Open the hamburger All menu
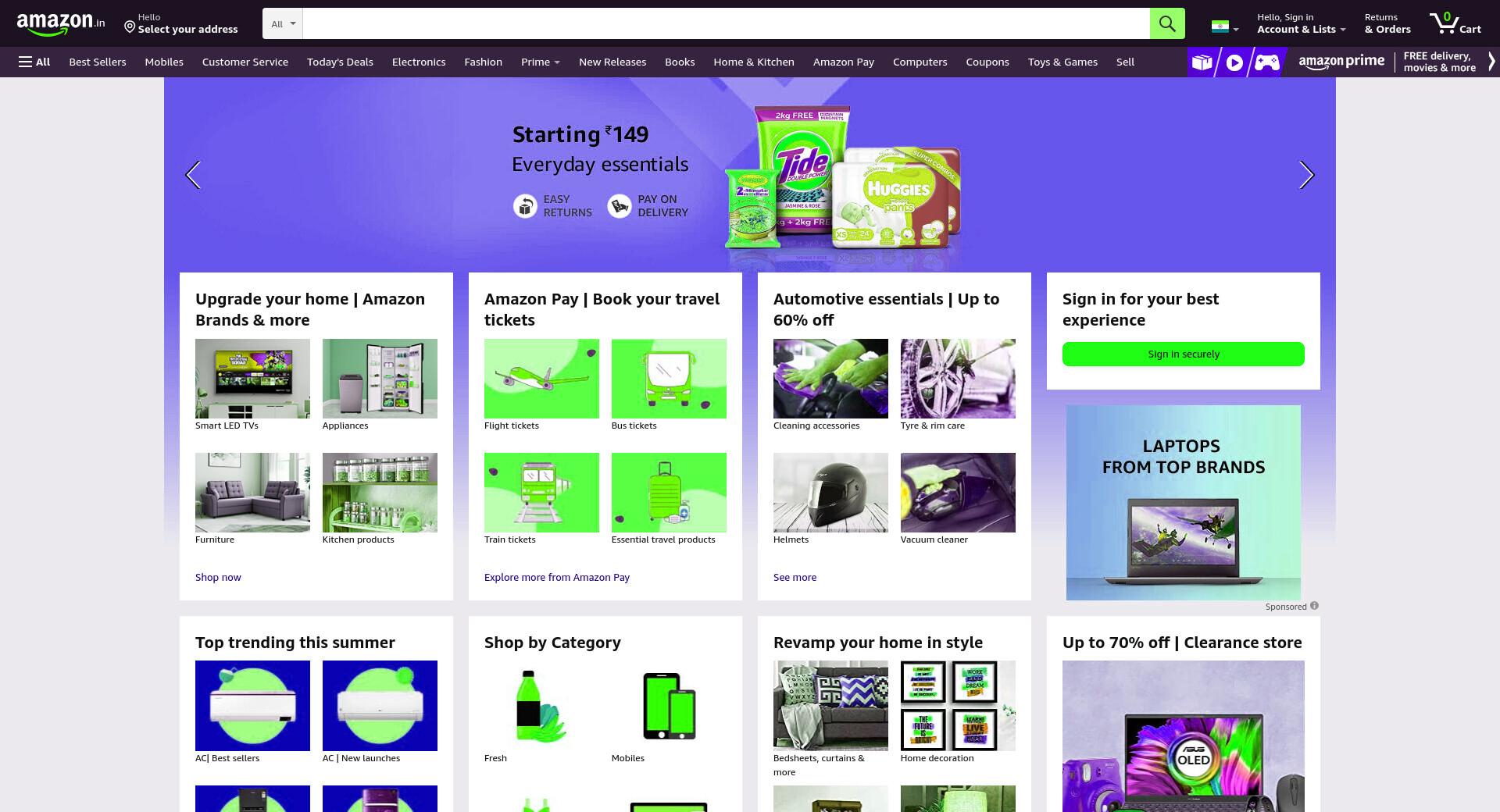The image size is (1500, 812). (x=34, y=62)
